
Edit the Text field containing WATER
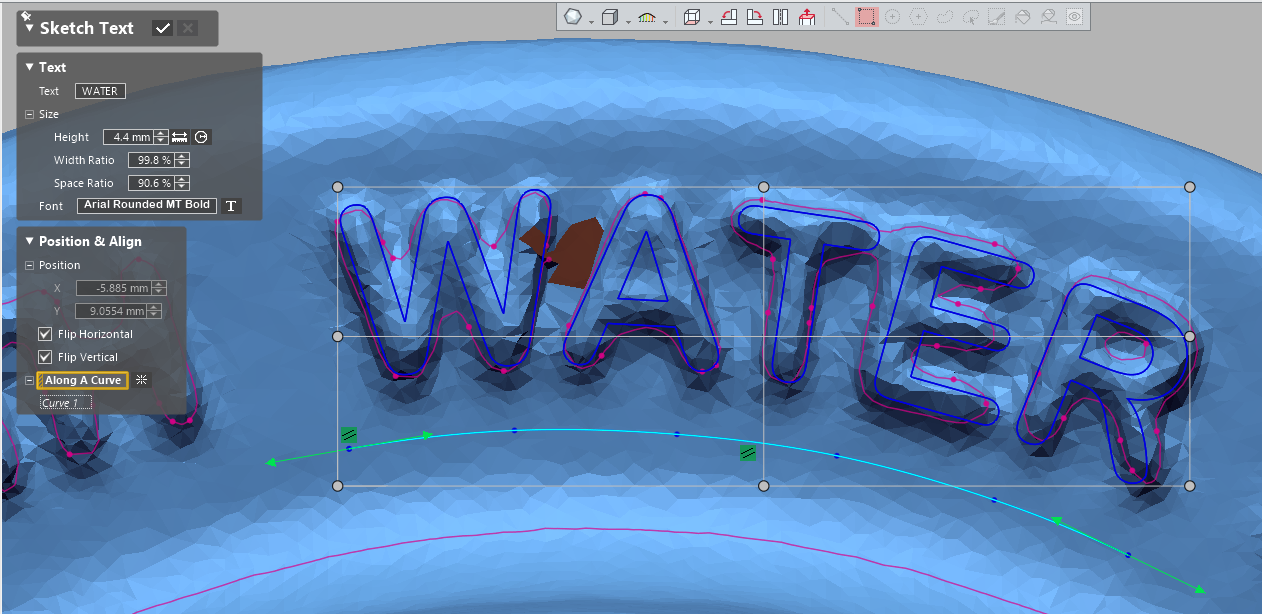[x=100, y=91]
